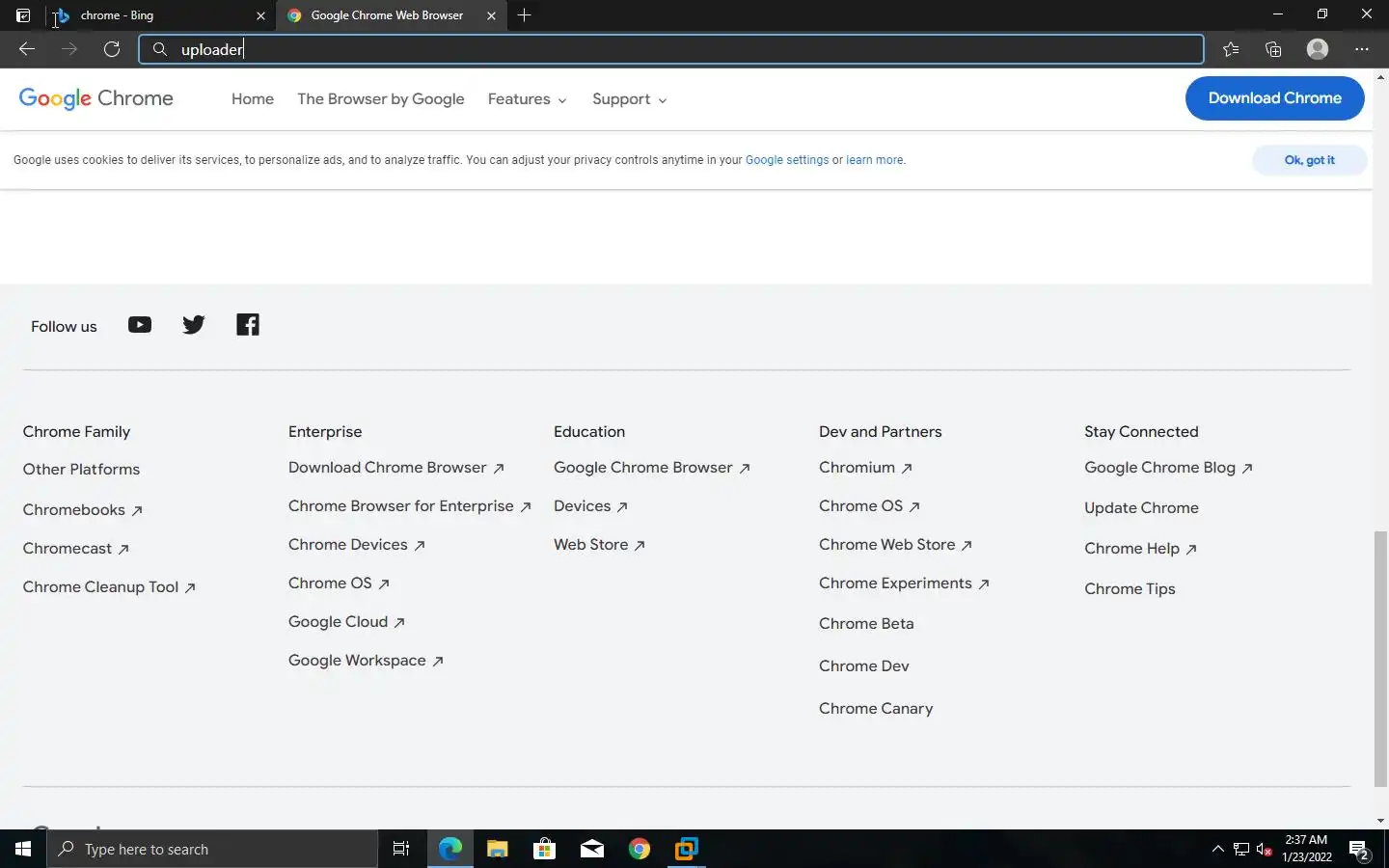Open the Update Chrome link
The image size is (1389, 868).
(x=1142, y=508)
